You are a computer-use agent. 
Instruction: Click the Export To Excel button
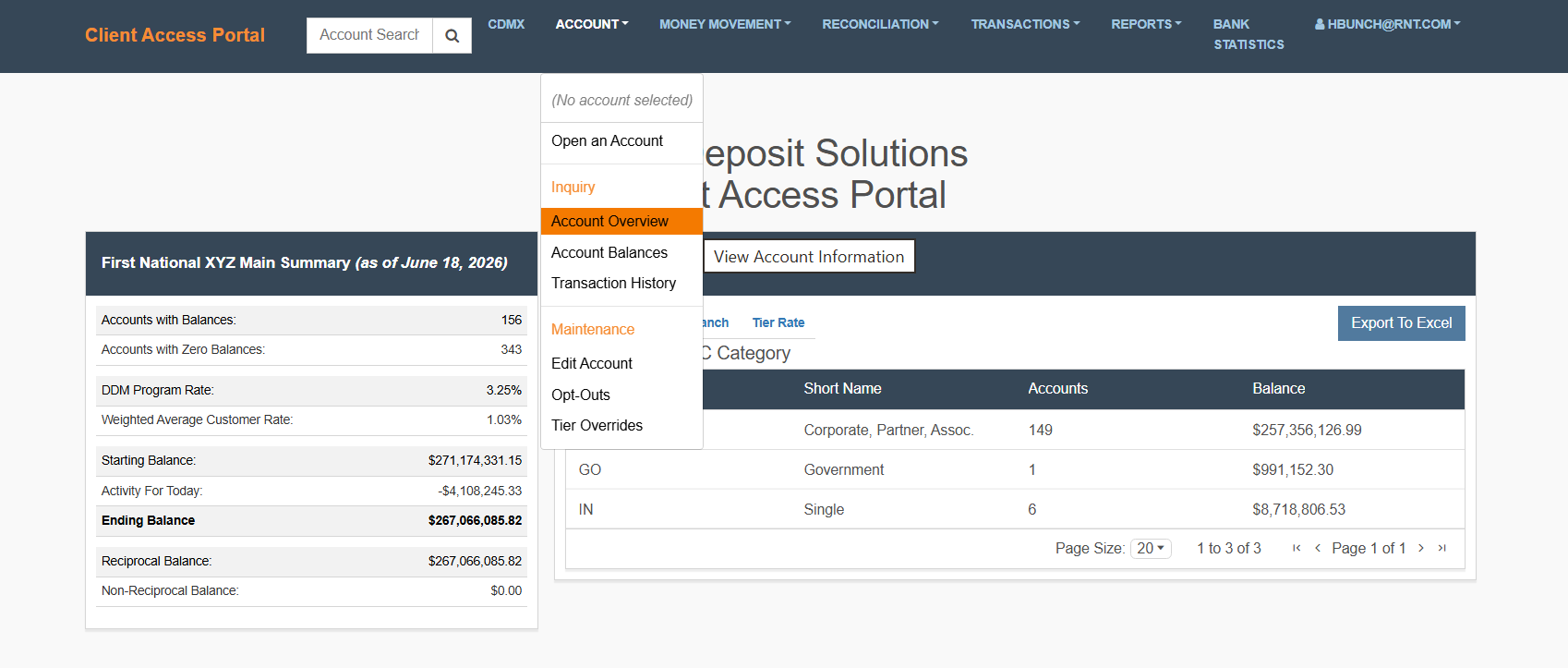1401,322
